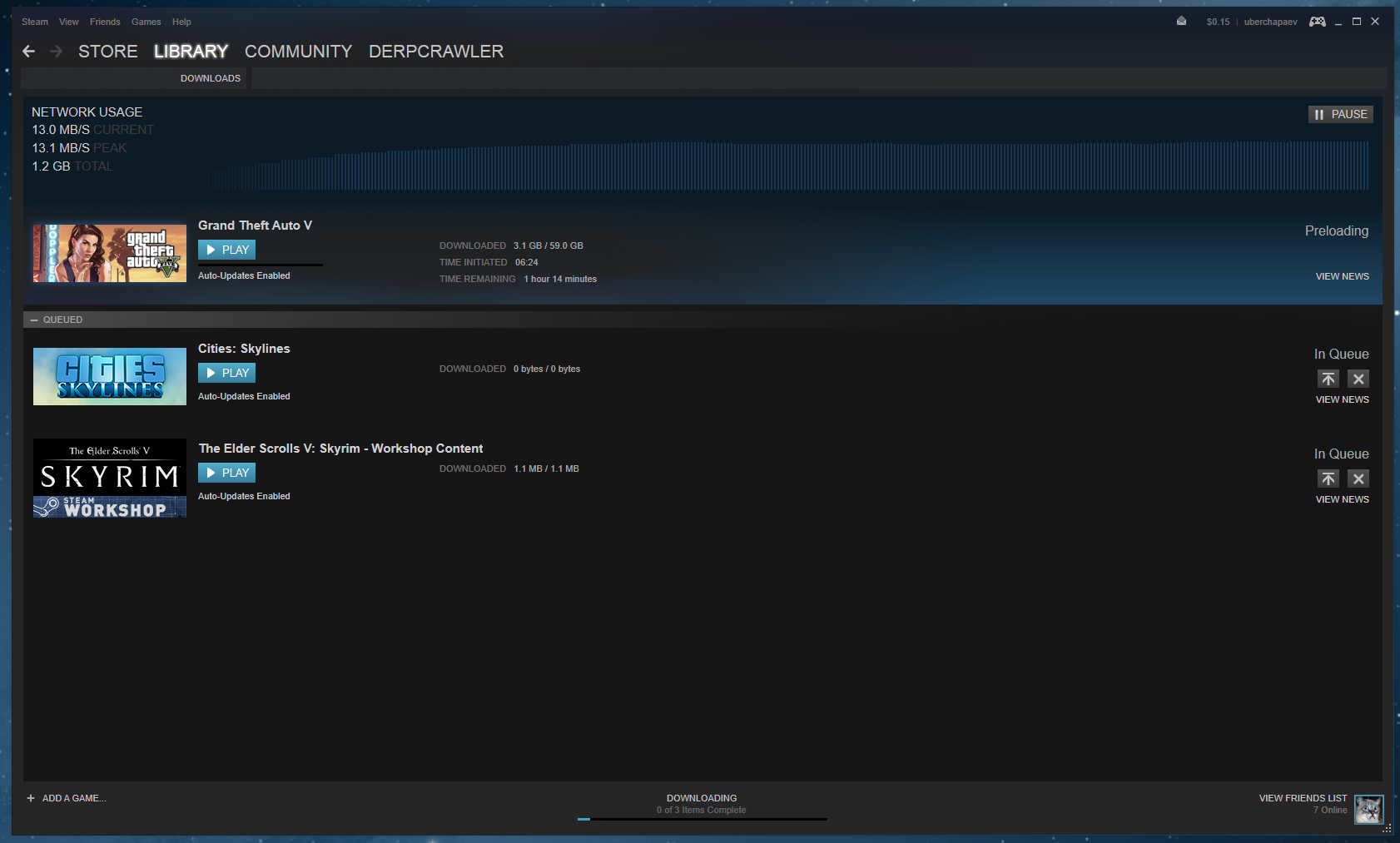This screenshot has width=1400, height=843.
Task: Click the Cities: Skylines title
Action: tap(244, 349)
